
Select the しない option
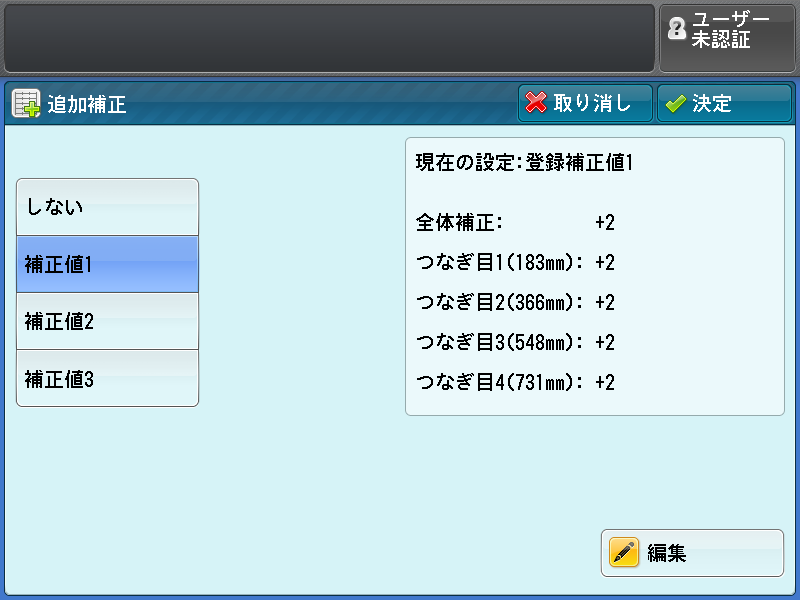(107, 207)
